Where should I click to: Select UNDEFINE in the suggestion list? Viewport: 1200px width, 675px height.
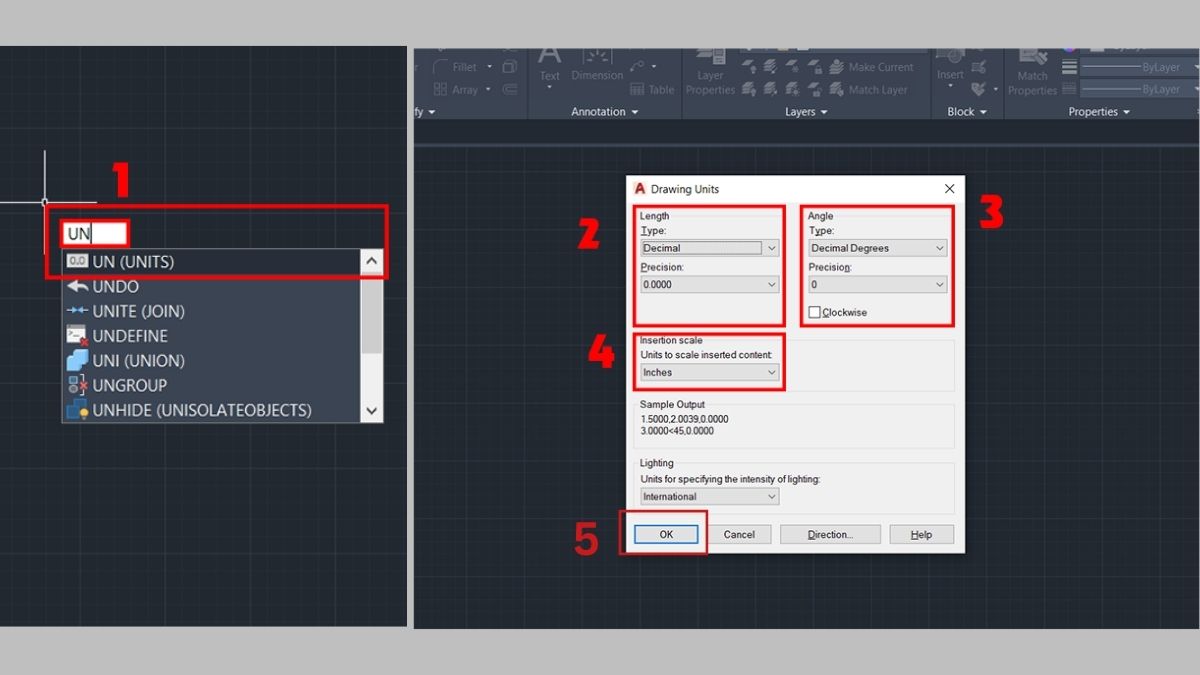coord(211,336)
